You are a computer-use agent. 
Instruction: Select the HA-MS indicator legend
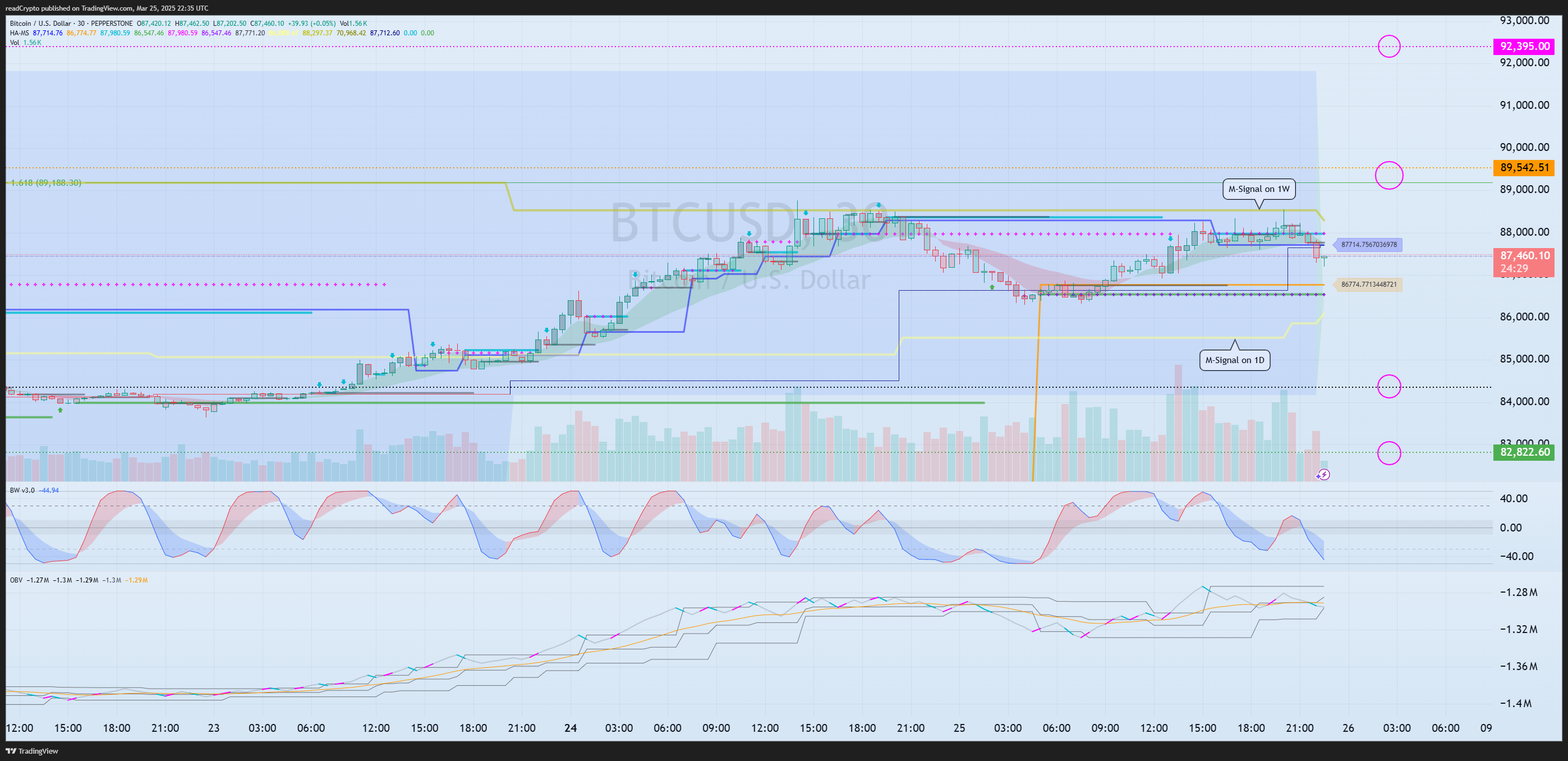222,33
